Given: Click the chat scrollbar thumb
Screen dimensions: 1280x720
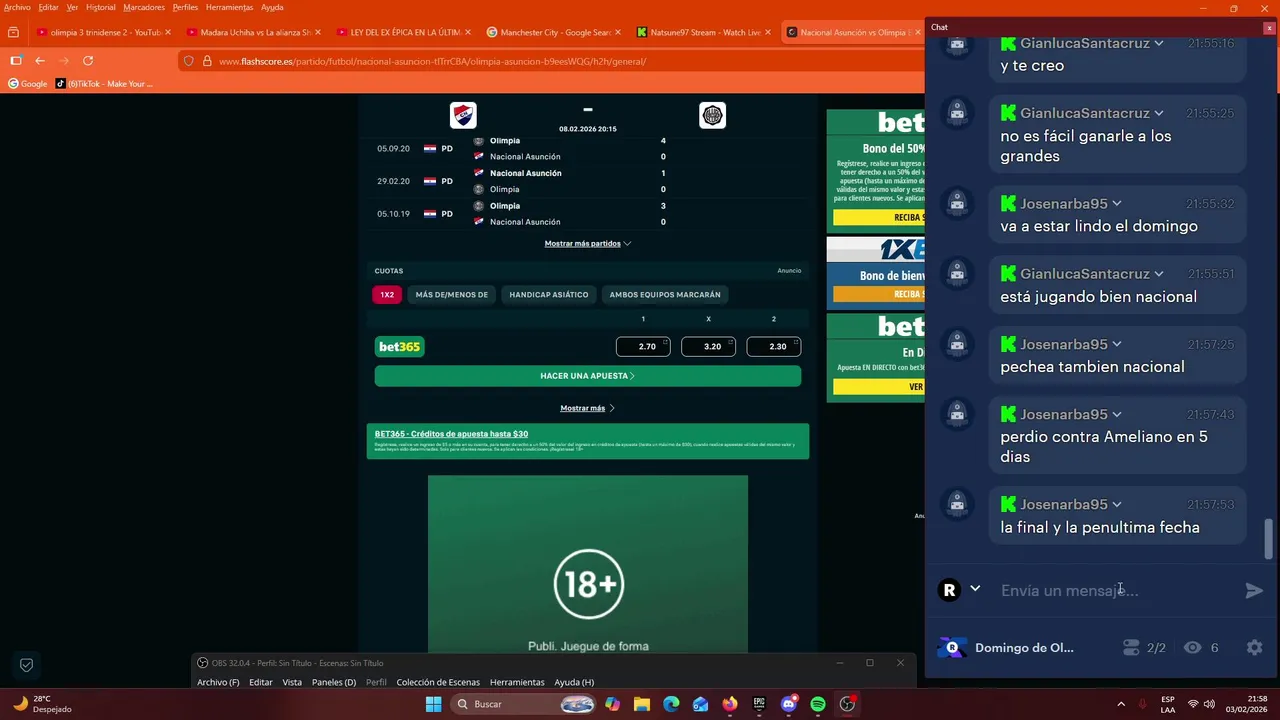Looking at the screenshot, I should pos(1269,540).
